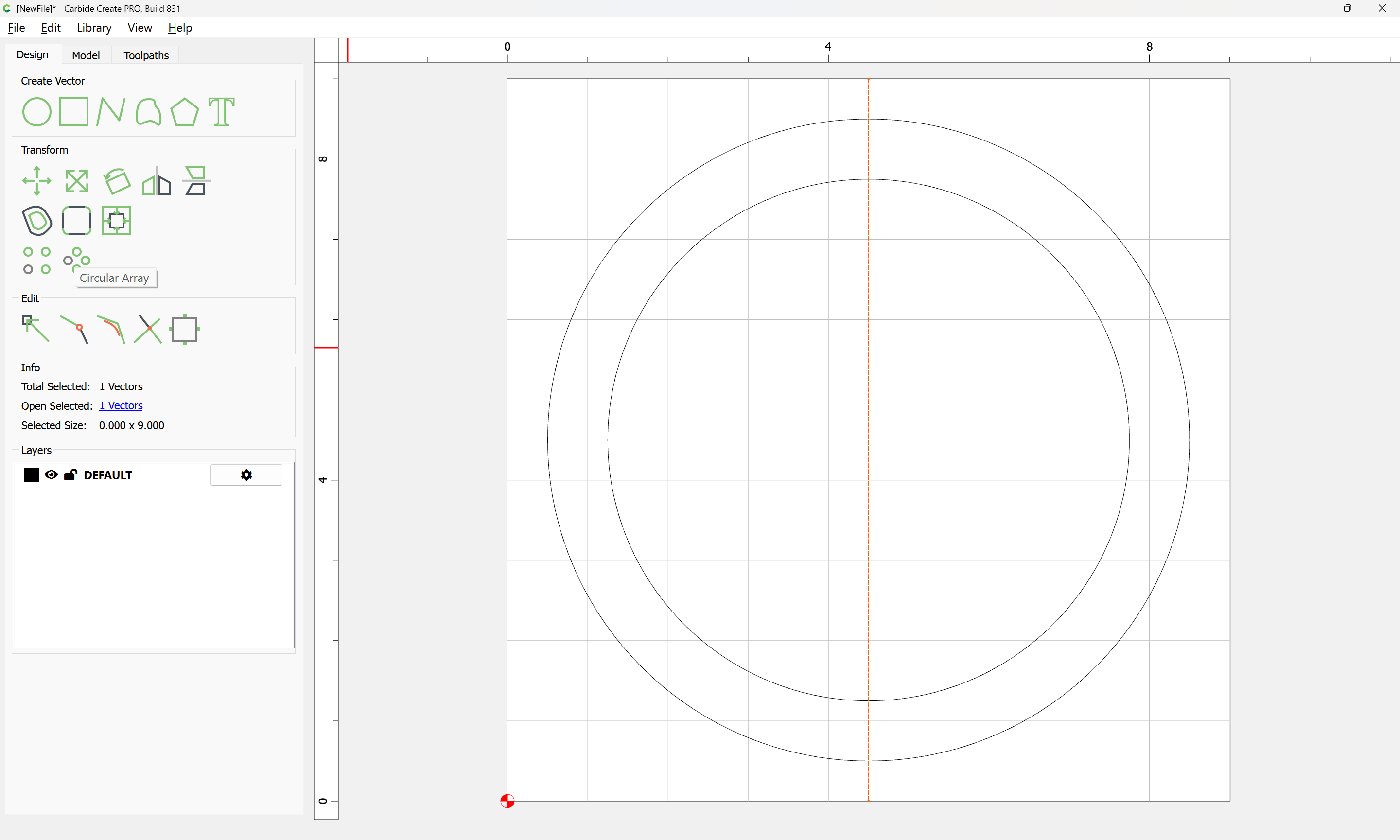Click the Move transform icon
The image size is (1400, 840).
[x=37, y=181]
